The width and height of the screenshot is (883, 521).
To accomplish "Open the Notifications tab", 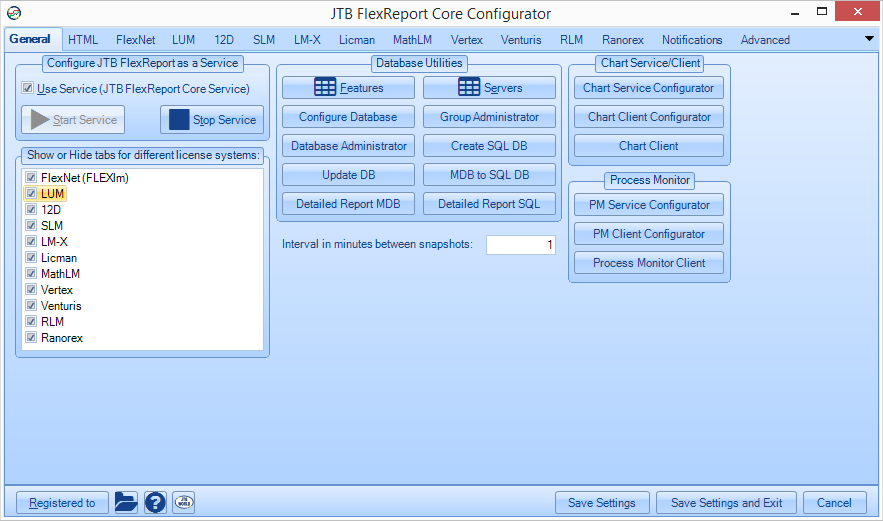I will (692, 40).
